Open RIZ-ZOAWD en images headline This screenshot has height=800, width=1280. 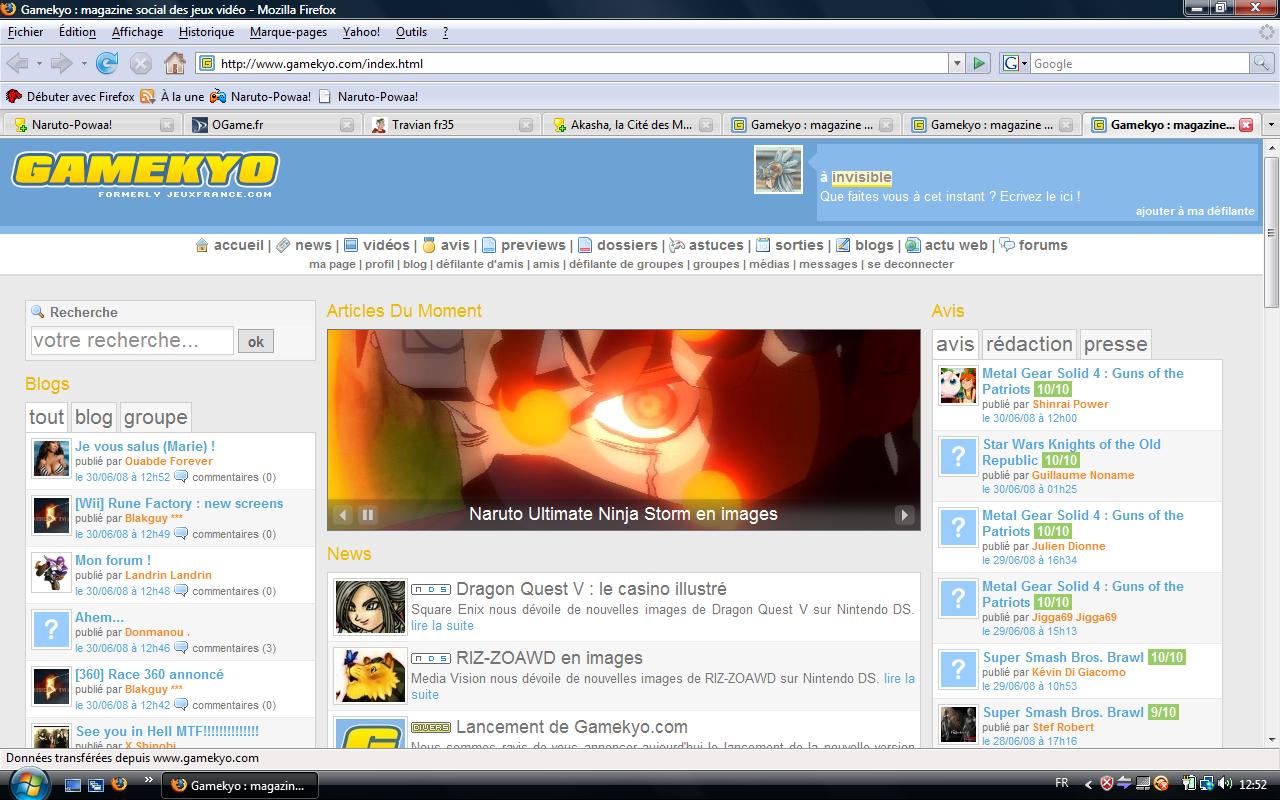(x=549, y=658)
